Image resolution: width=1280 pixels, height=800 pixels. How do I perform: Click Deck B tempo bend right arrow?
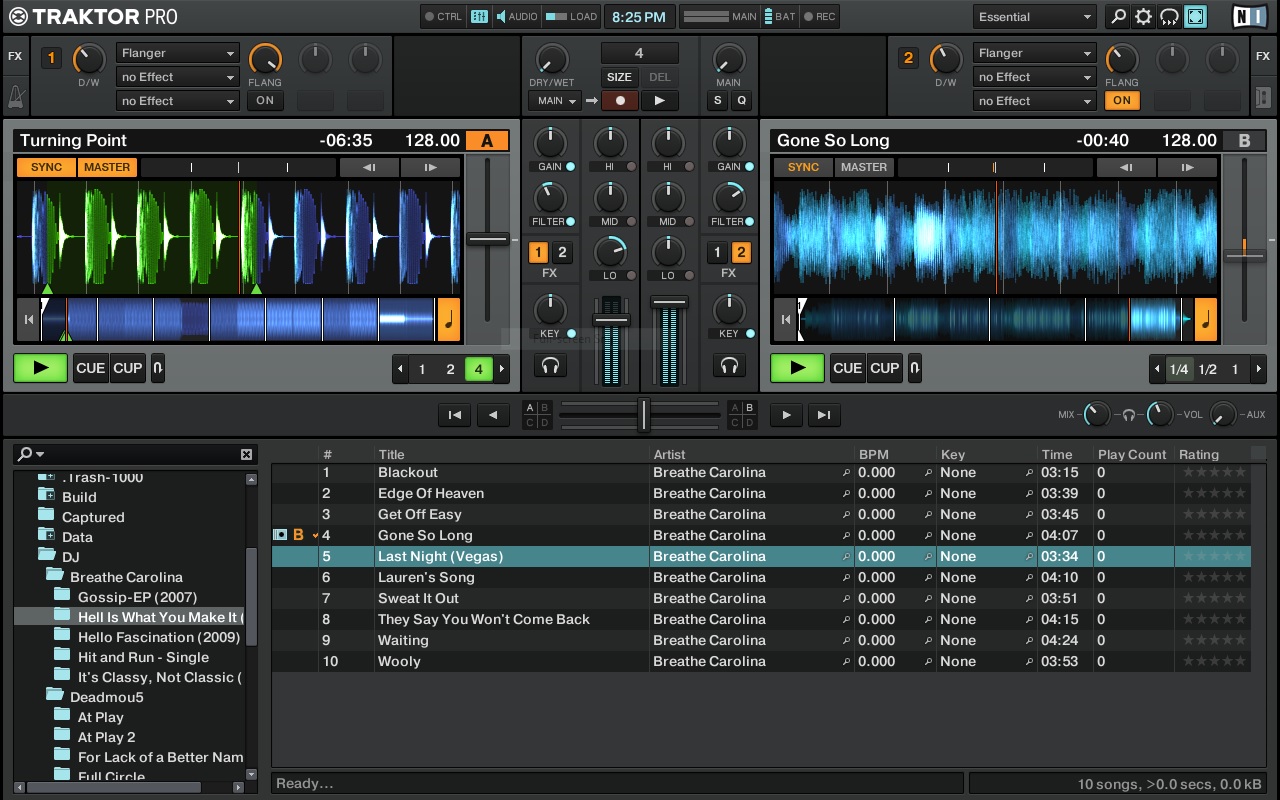(1188, 167)
